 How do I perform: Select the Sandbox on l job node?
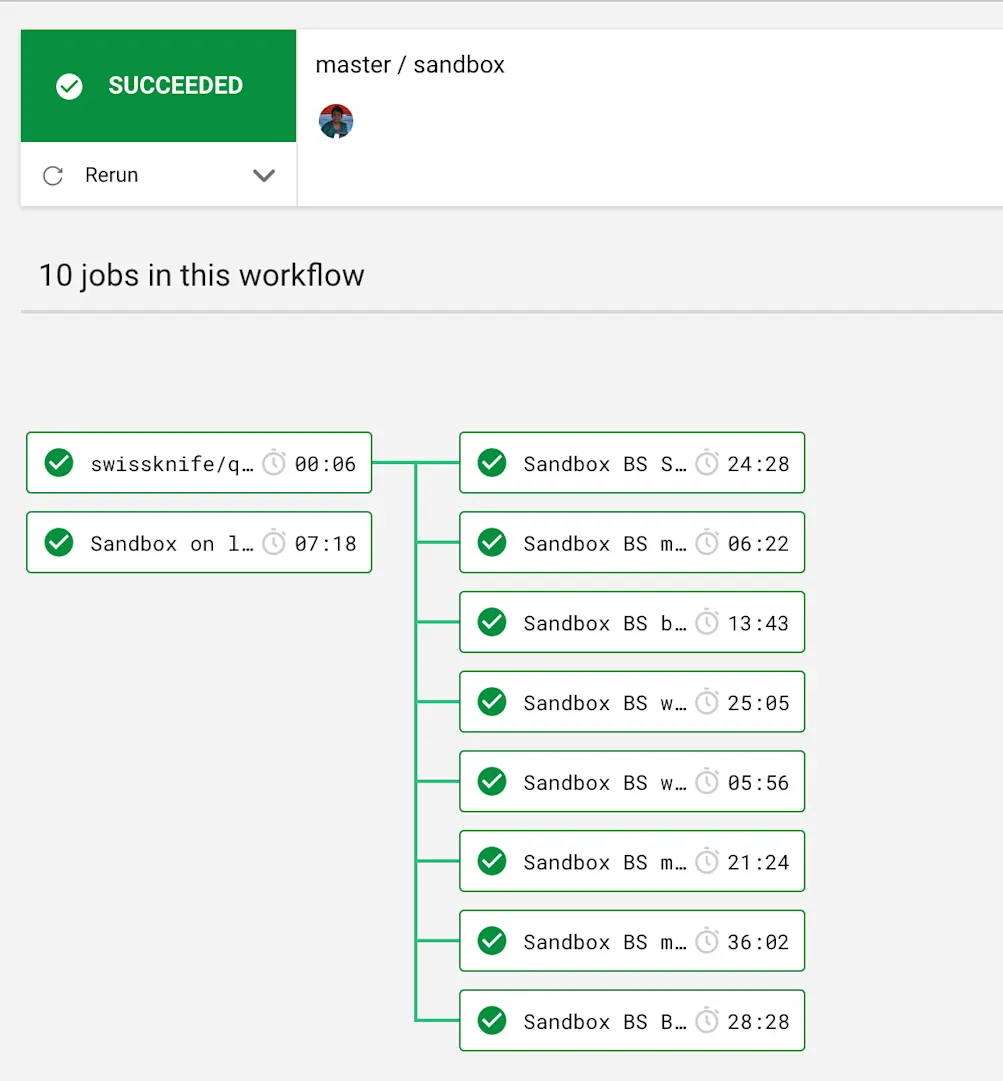pyautogui.click(x=198, y=542)
